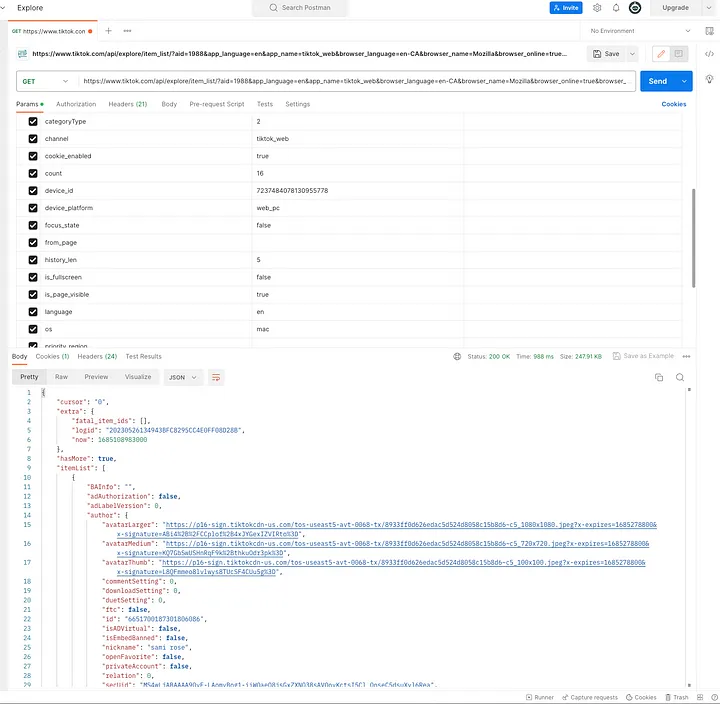Image resolution: width=720 pixels, height=704 pixels.
Task: Click the device_id value 7237484078130955778
Action: tap(292, 191)
